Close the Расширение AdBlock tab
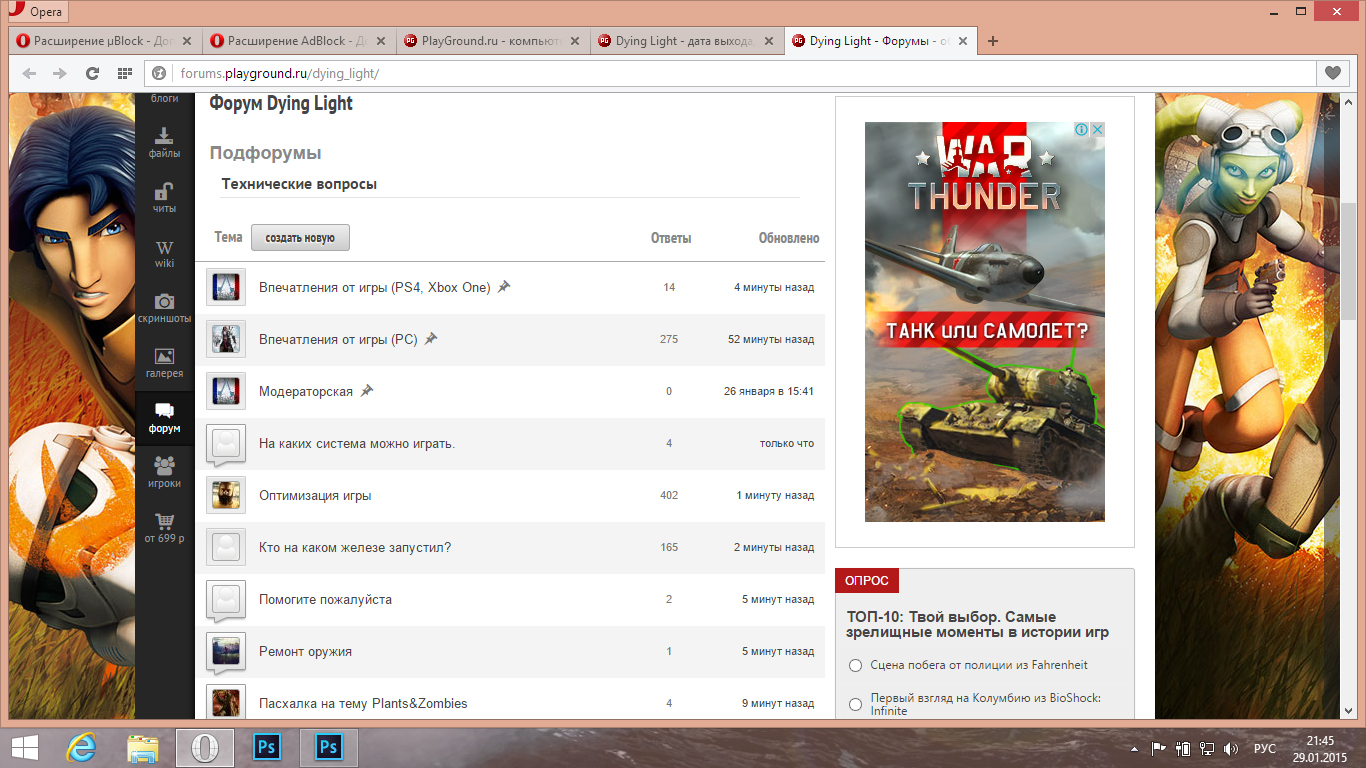 (x=380, y=41)
